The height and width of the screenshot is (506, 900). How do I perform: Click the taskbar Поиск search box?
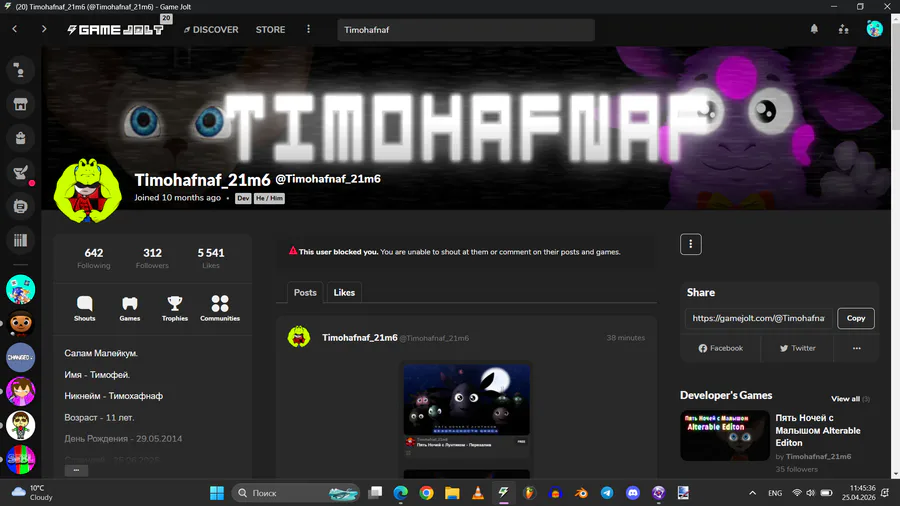tap(296, 493)
